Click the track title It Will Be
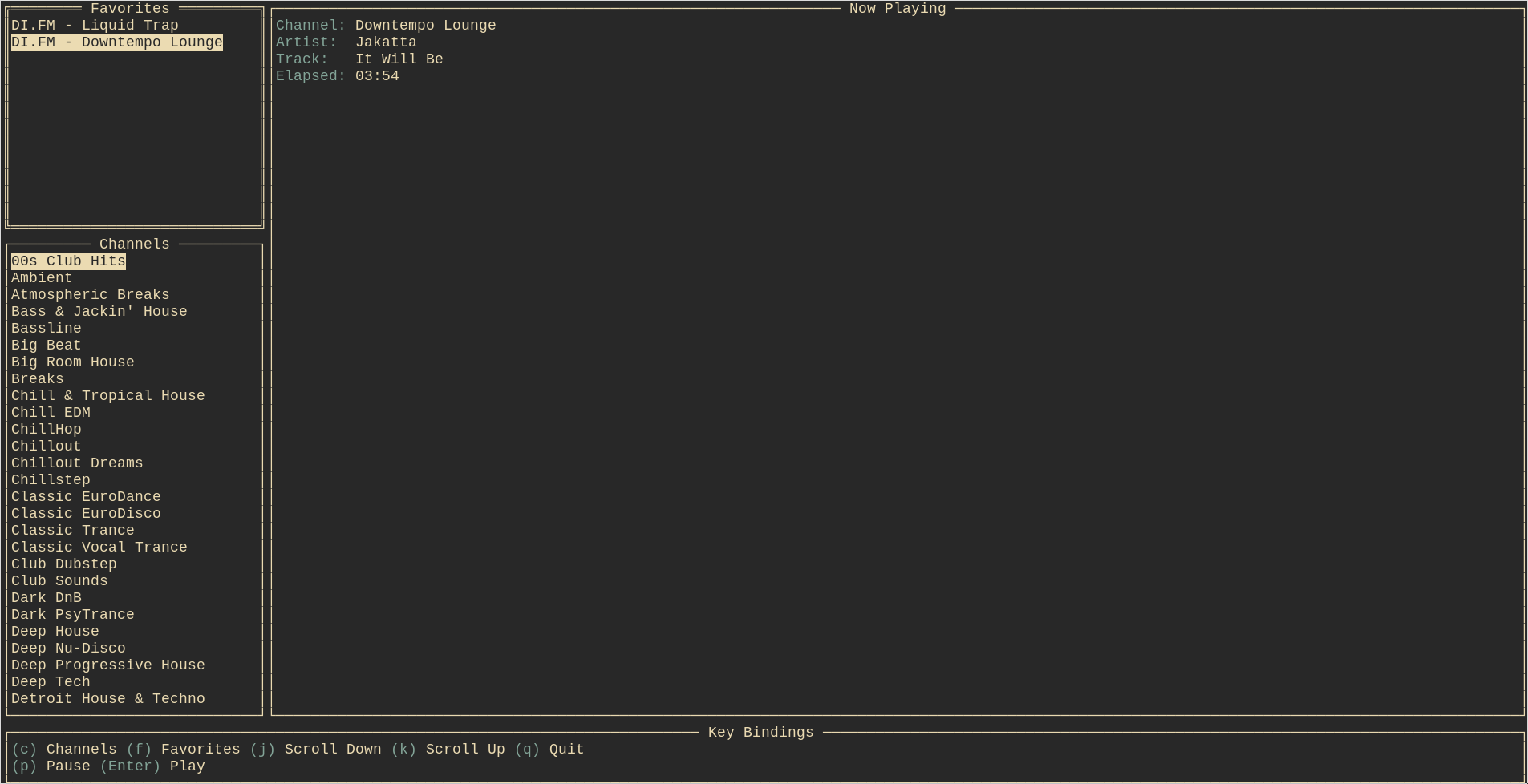This screenshot has height=784, width=1528. pos(399,59)
